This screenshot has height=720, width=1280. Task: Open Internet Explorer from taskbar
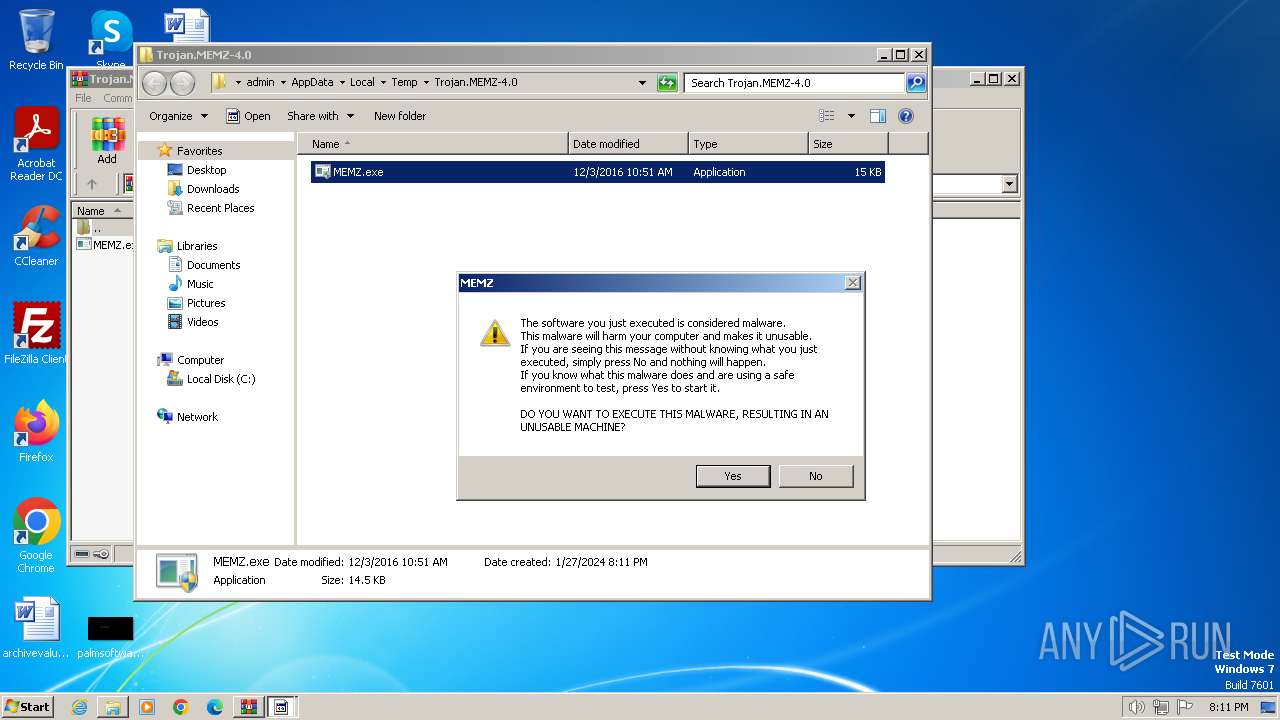click(x=79, y=707)
